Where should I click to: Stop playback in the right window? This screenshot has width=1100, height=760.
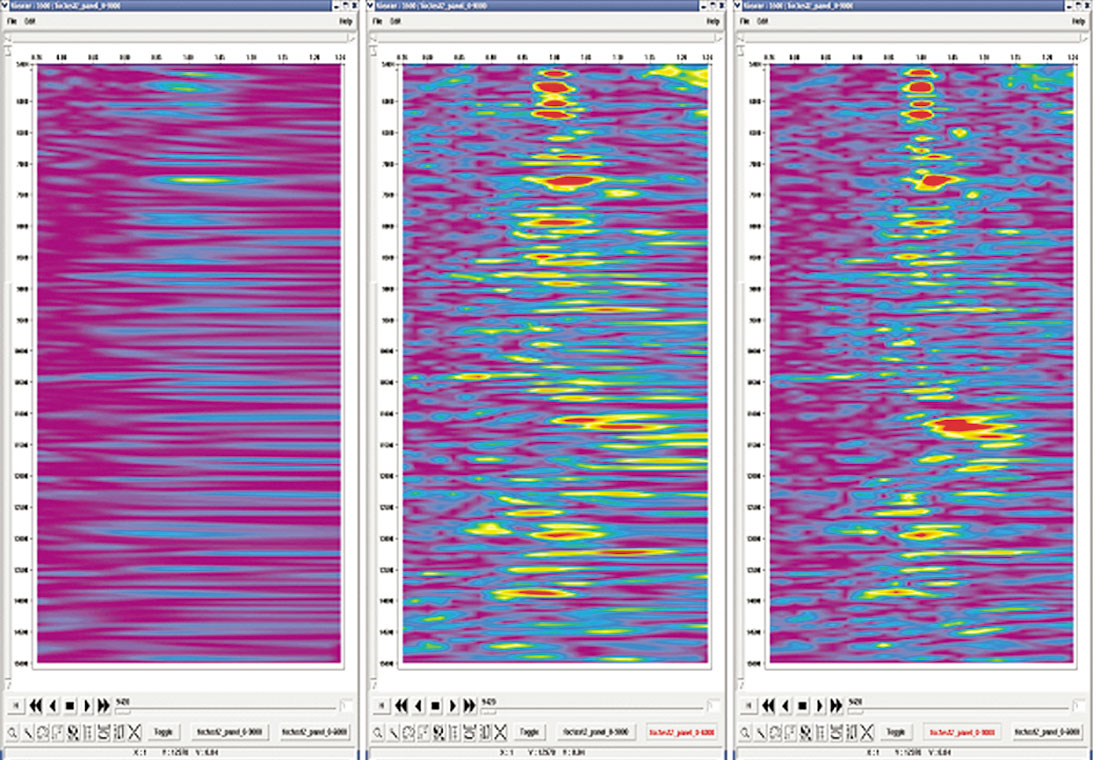tap(803, 705)
